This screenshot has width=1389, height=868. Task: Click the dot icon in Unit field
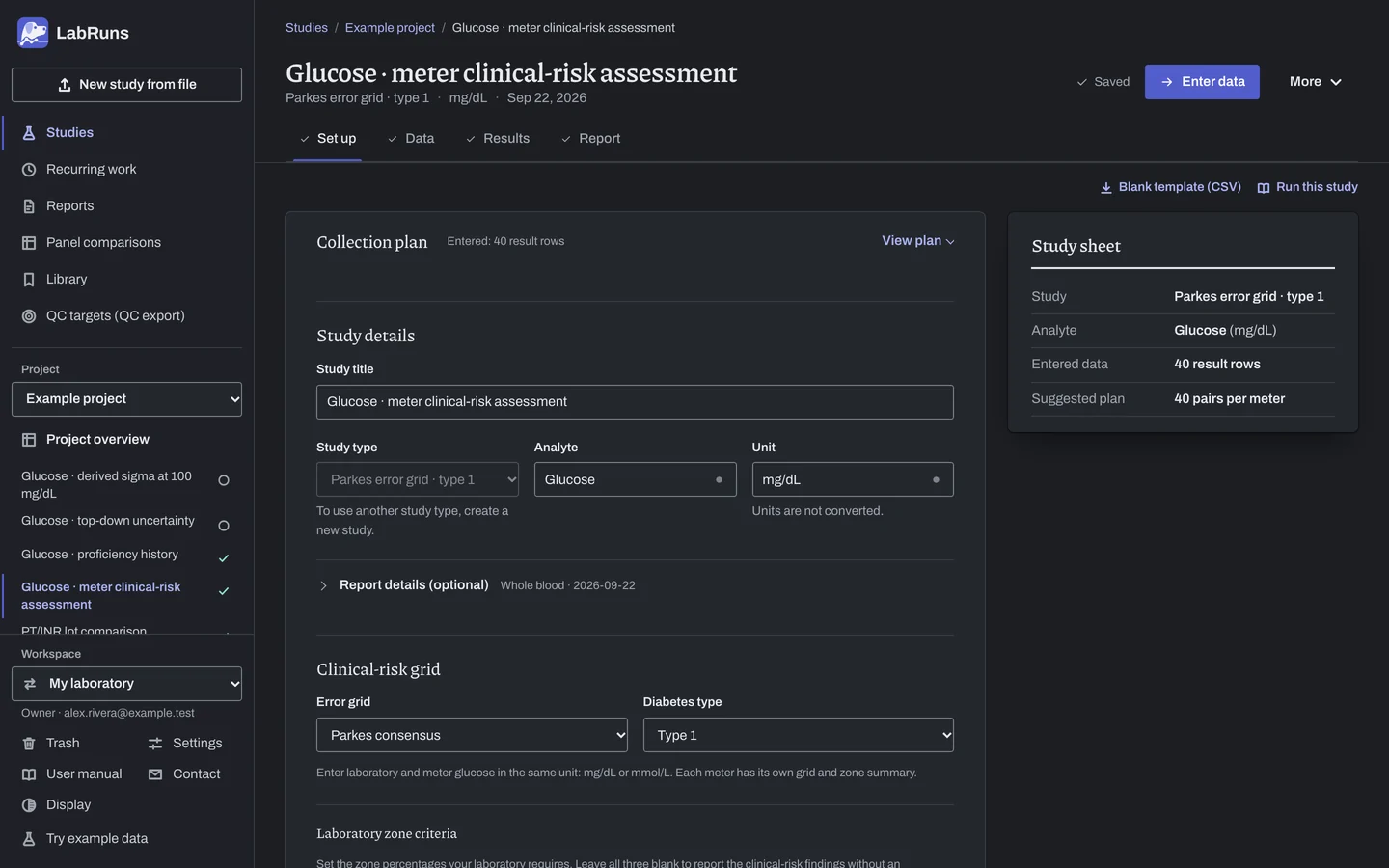936,480
